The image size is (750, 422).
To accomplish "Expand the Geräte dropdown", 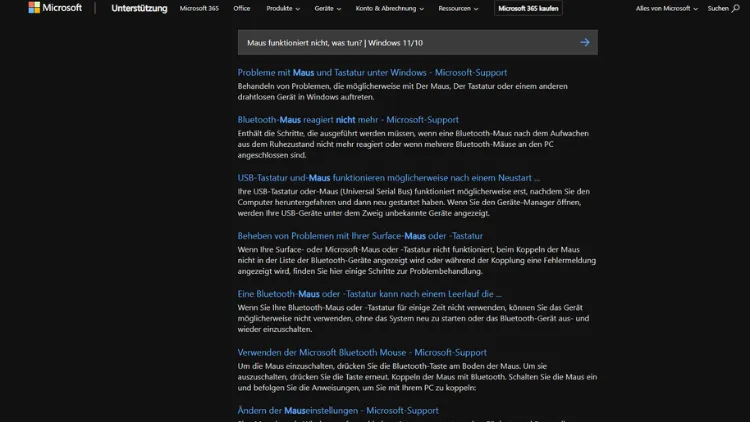I will click(328, 8).
